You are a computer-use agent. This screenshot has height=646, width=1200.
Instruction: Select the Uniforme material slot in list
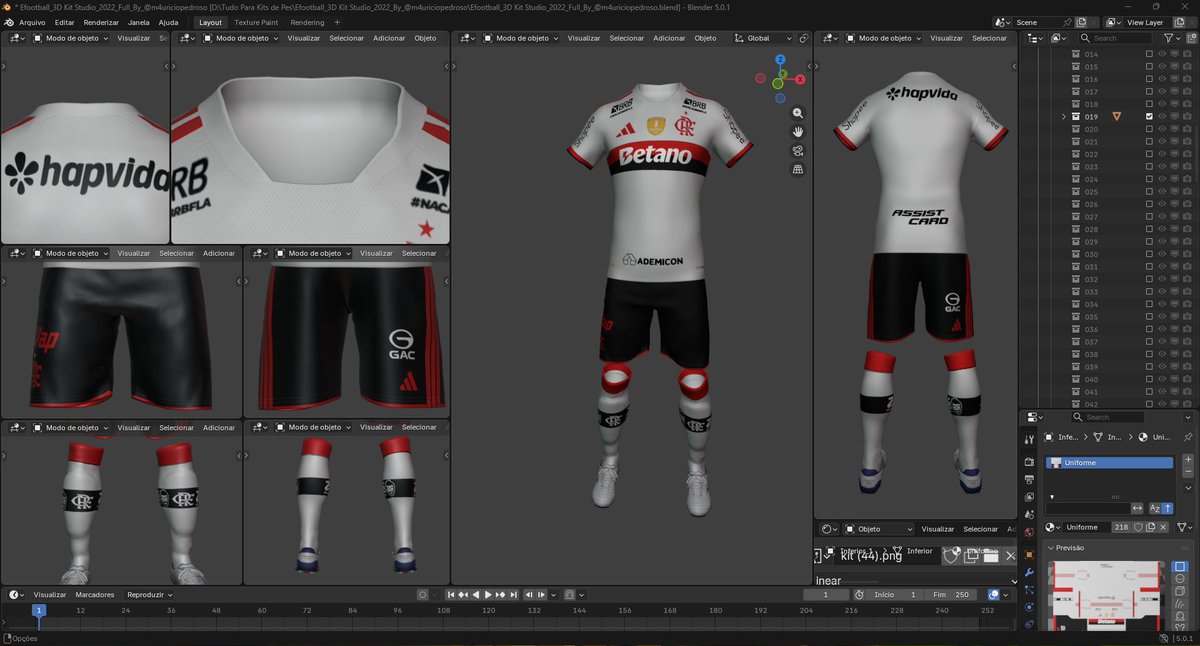[x=1109, y=463]
